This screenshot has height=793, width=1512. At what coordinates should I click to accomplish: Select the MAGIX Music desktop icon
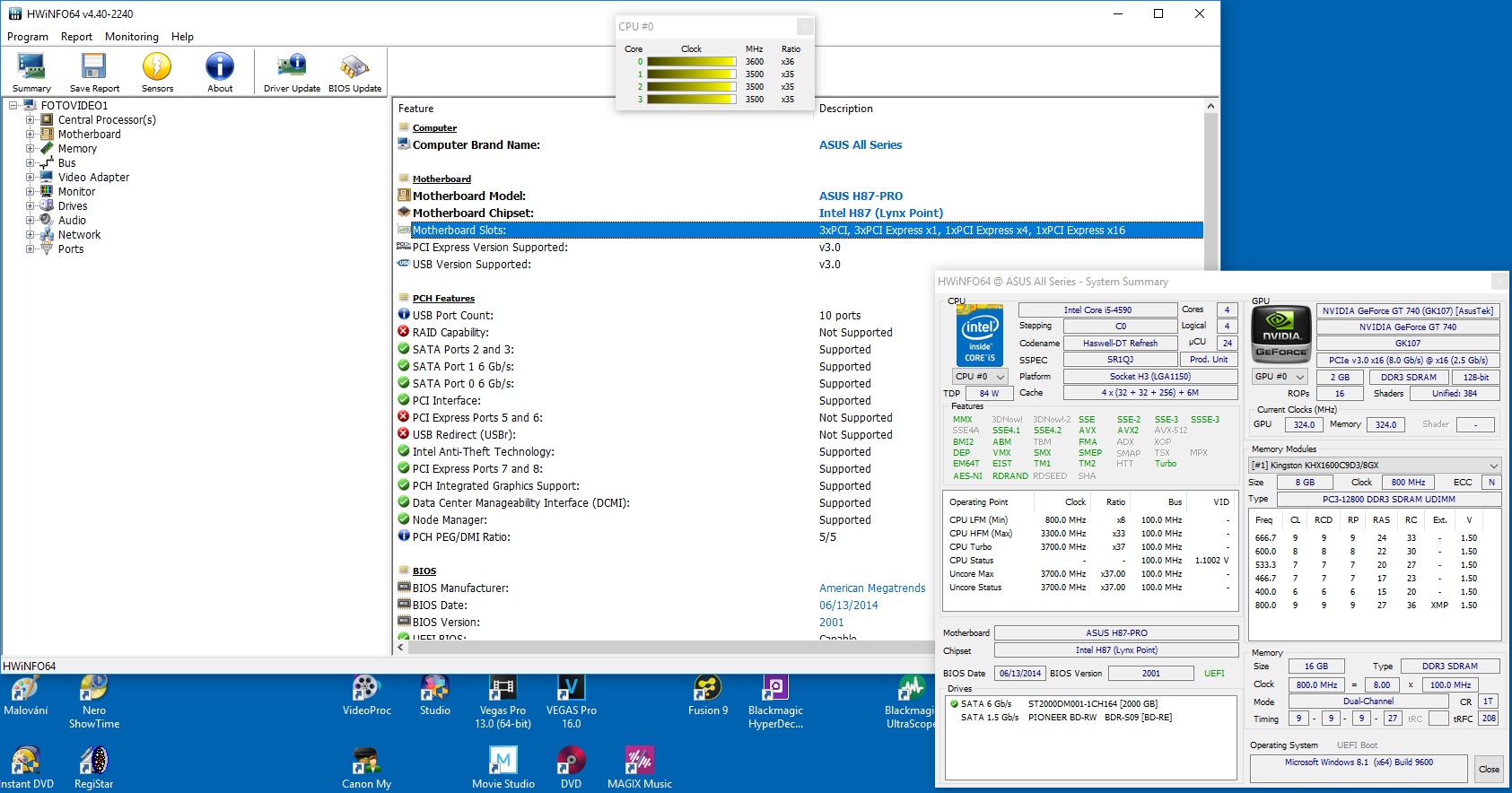point(640,769)
